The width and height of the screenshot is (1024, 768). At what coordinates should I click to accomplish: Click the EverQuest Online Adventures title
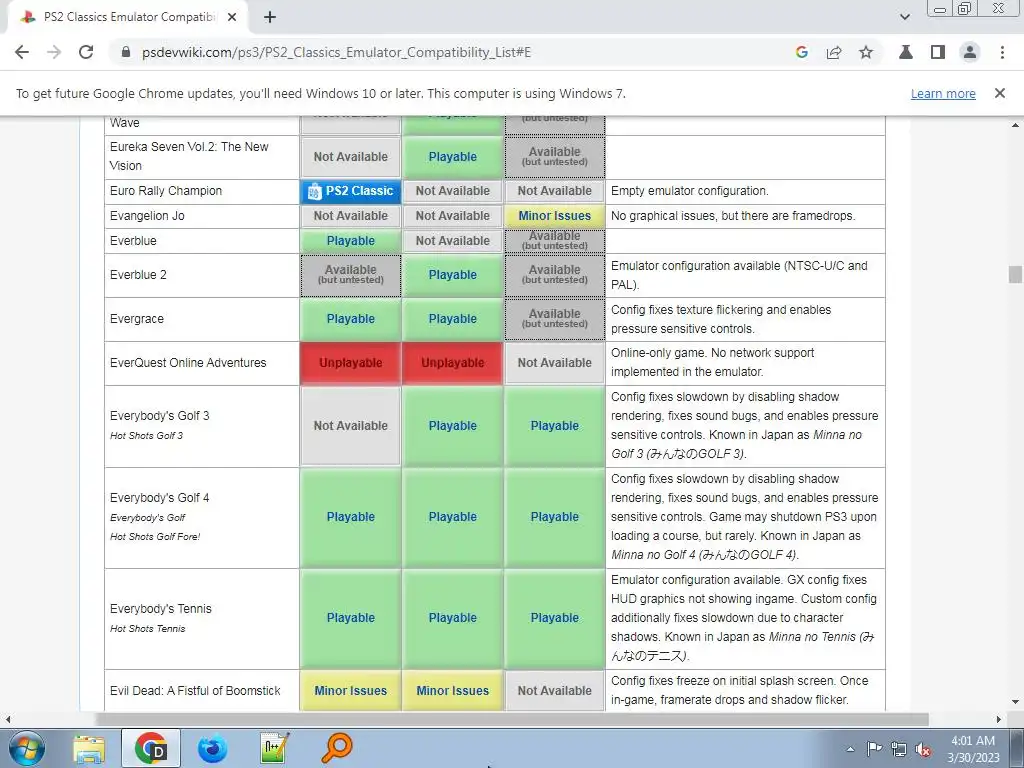(x=188, y=362)
